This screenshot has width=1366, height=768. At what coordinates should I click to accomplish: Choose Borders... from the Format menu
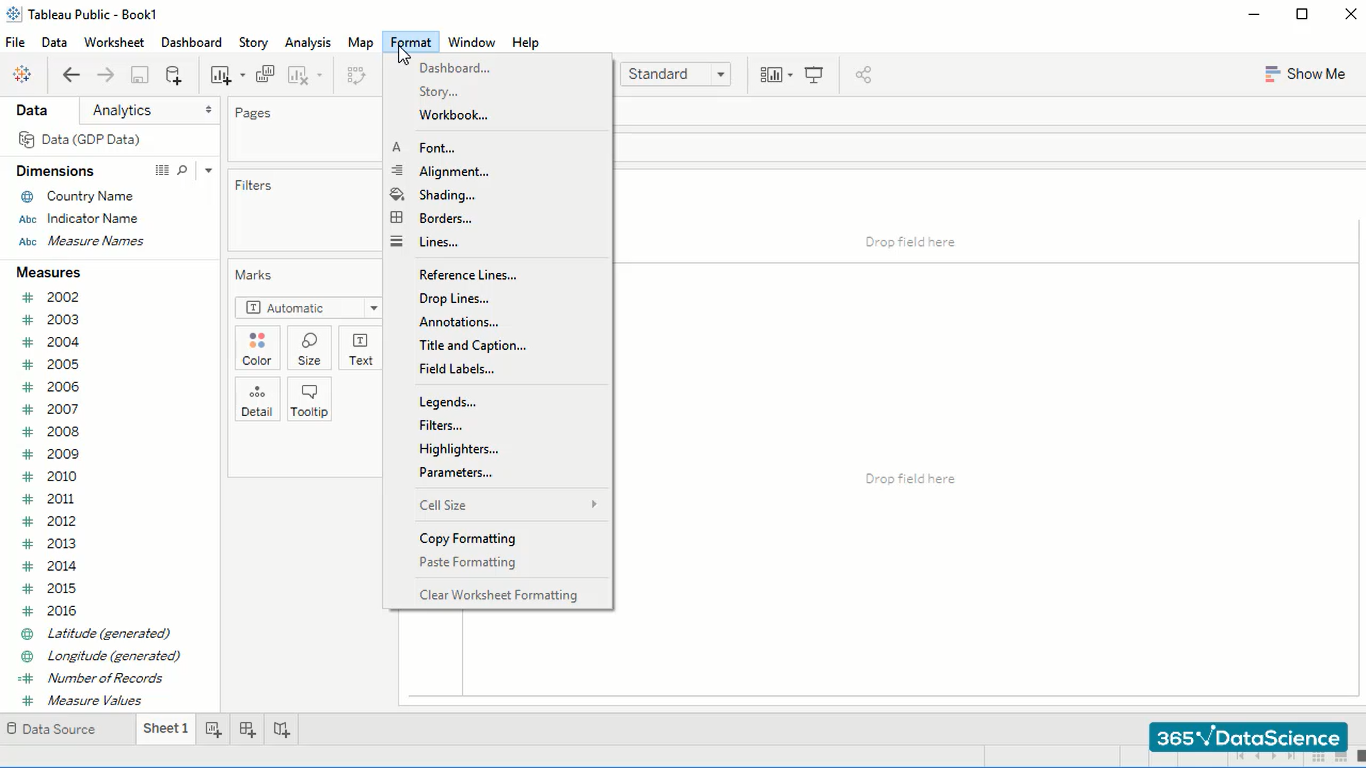click(x=445, y=218)
